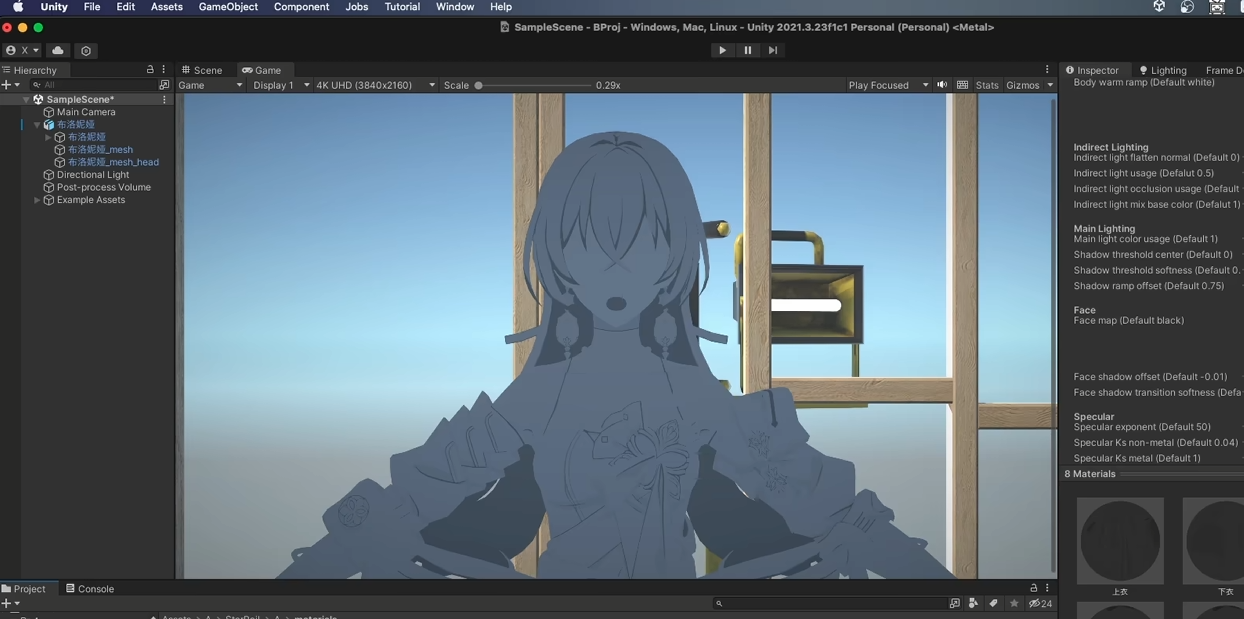Open the Gizmos dropdown arrow
The height and width of the screenshot is (619, 1244).
1050,85
